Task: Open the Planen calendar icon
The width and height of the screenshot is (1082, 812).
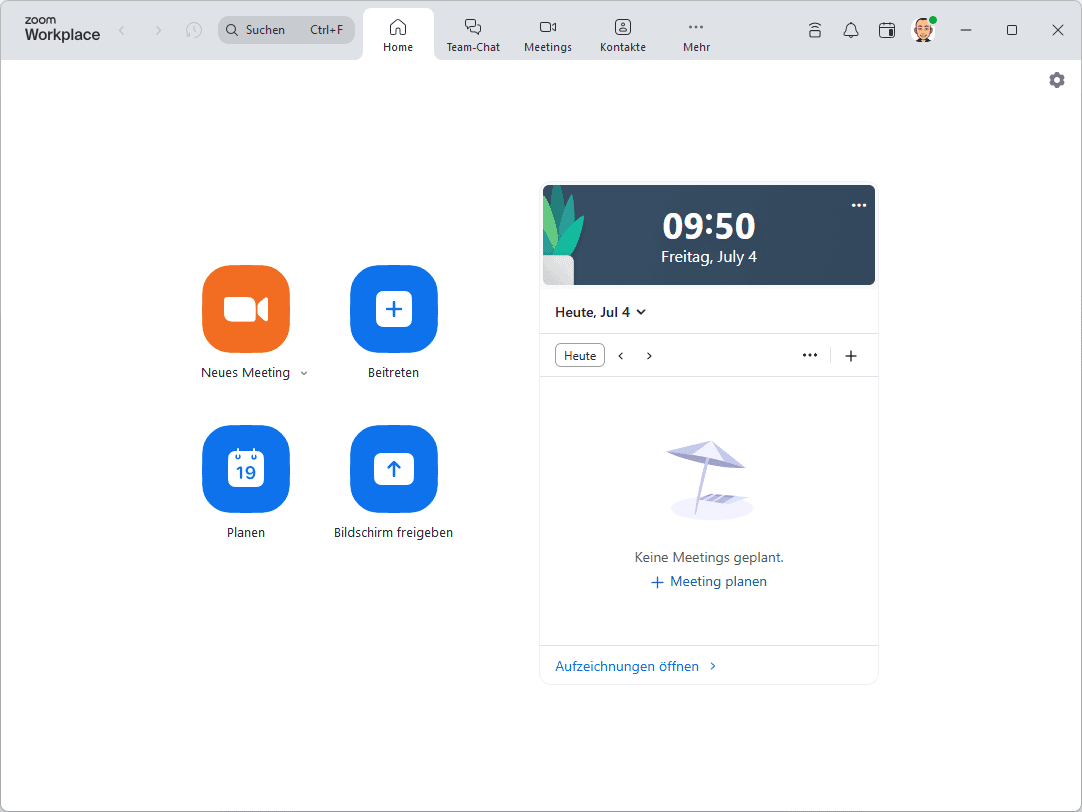Action: tap(246, 469)
